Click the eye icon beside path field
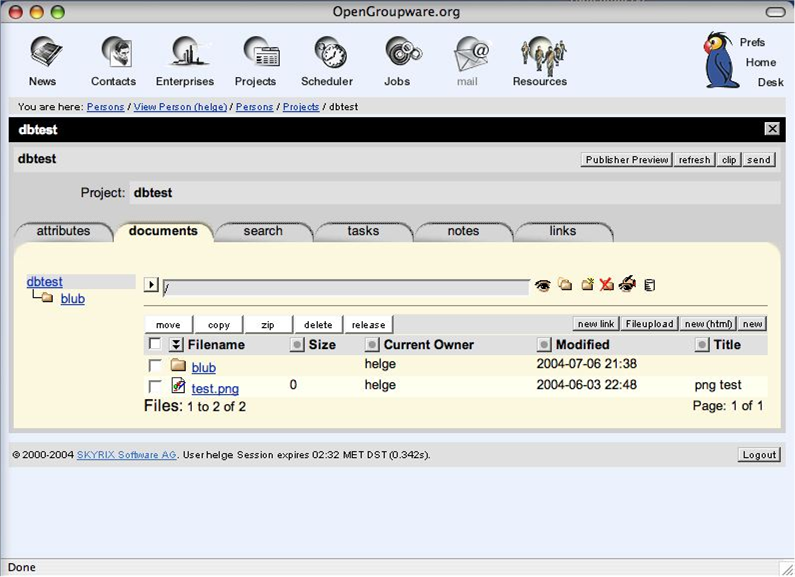 [543, 286]
